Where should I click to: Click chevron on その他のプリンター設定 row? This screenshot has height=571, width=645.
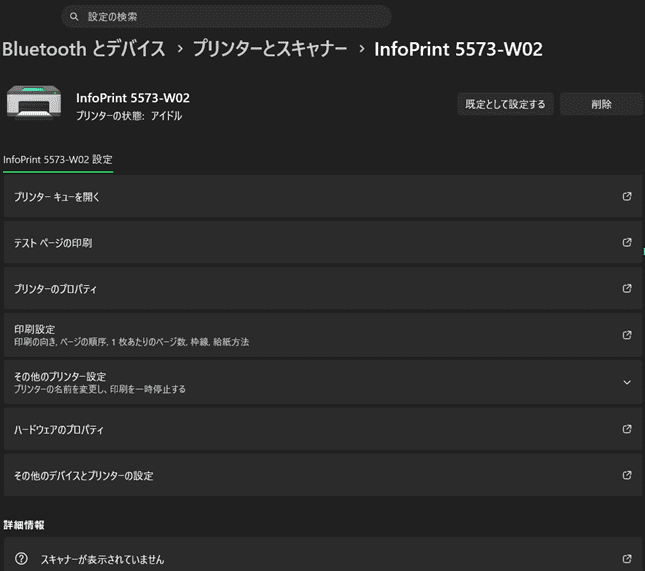click(627, 383)
